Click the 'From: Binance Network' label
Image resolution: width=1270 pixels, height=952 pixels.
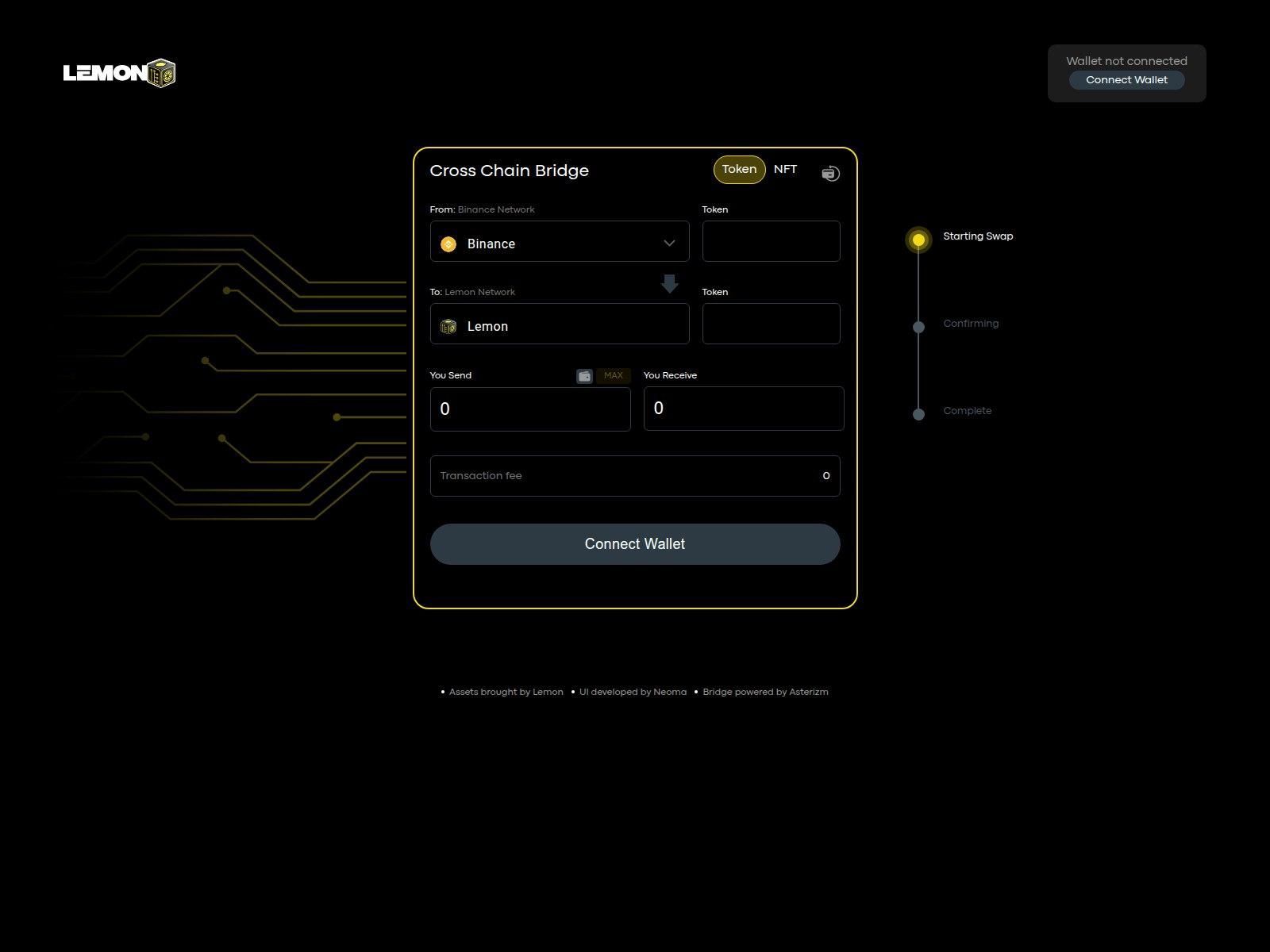[x=482, y=209]
